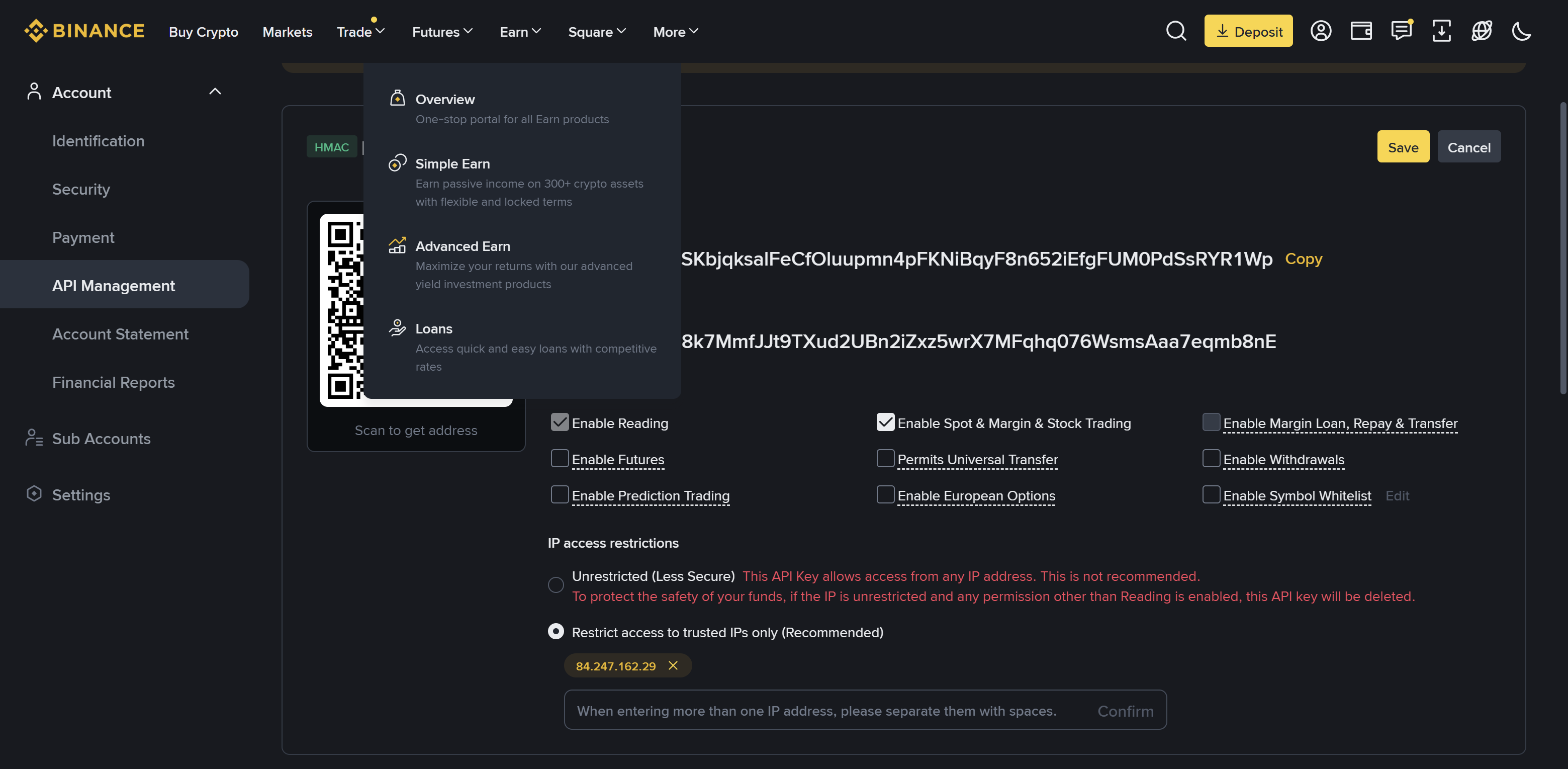
Task: Open Account Statement in sidebar
Action: pos(120,333)
